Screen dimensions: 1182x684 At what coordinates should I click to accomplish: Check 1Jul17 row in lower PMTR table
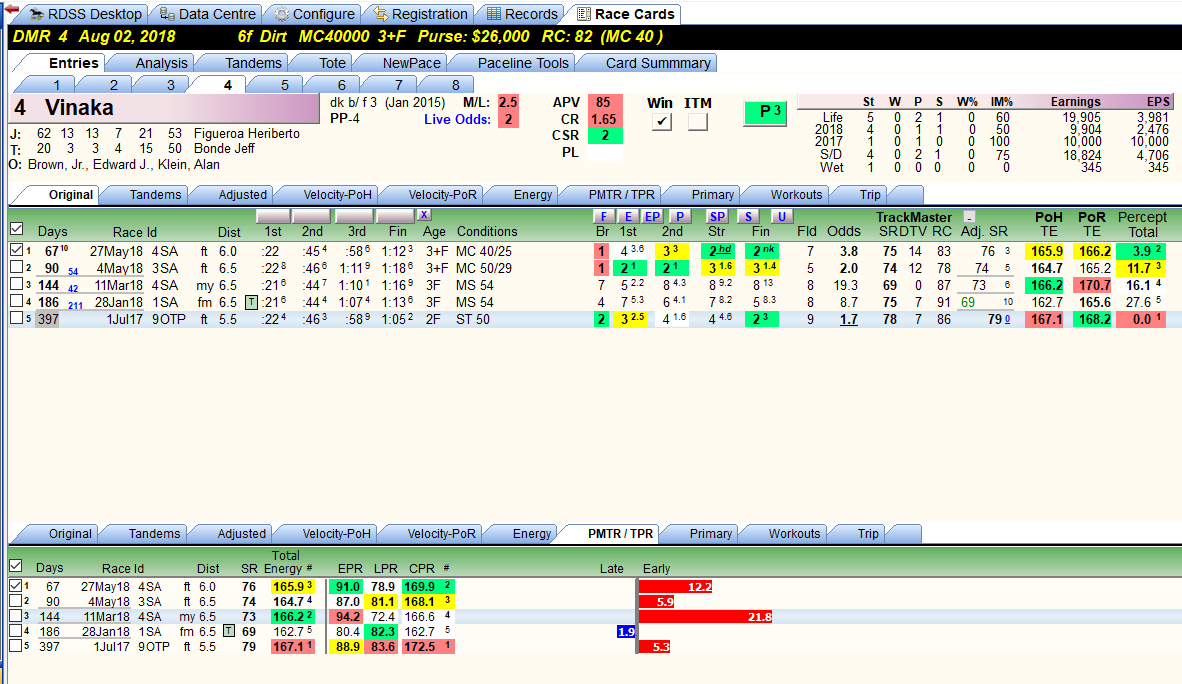tap(16, 646)
